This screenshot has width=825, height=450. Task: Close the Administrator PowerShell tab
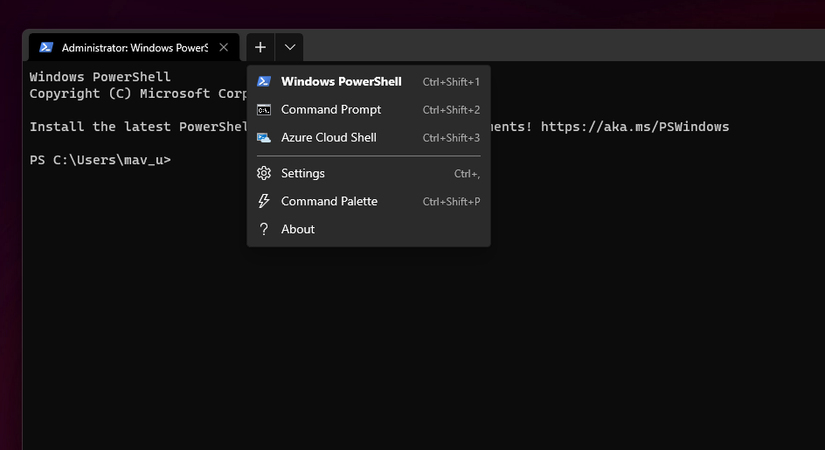[224, 47]
